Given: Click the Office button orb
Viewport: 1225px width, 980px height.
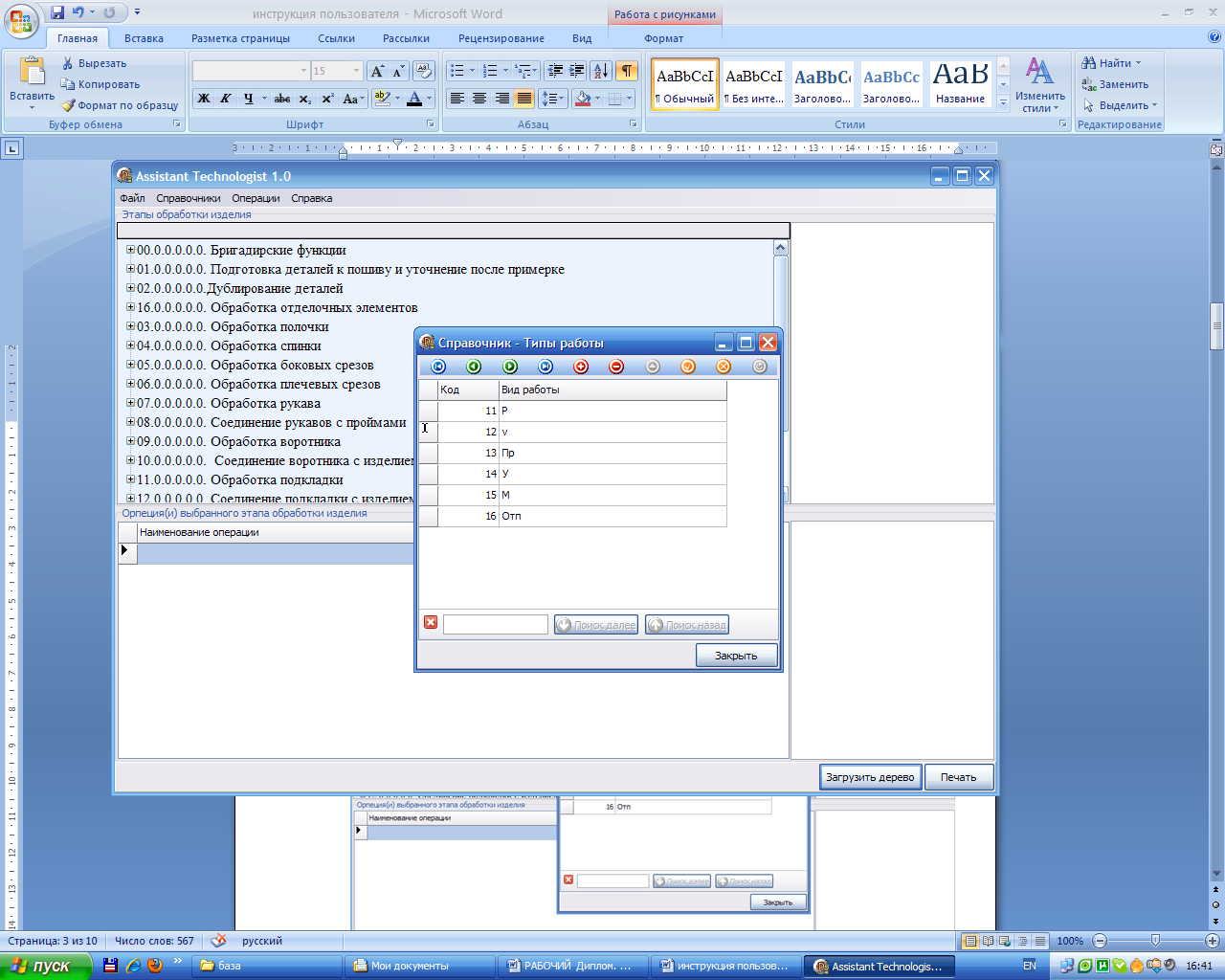Looking at the screenshot, I should pos(21,19).
